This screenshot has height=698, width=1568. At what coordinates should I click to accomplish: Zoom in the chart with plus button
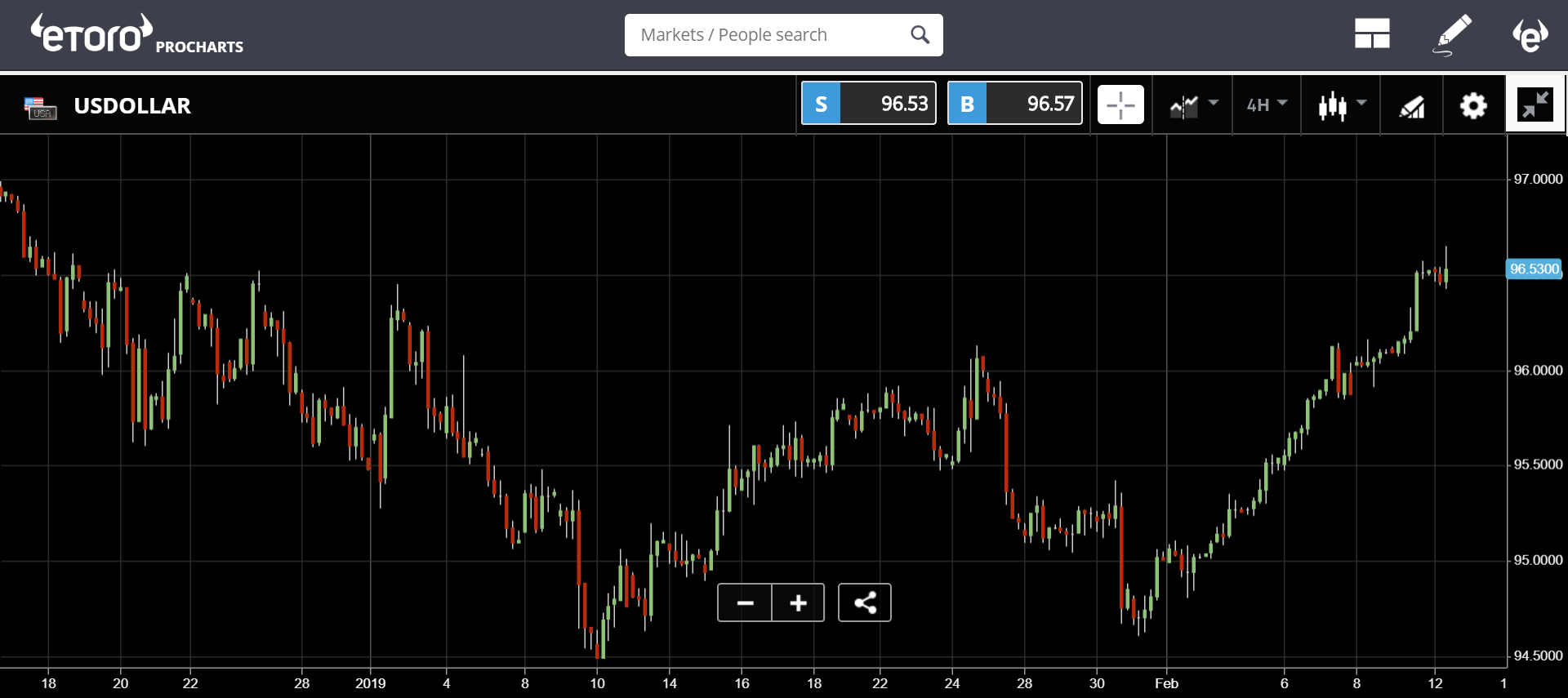[x=798, y=603]
